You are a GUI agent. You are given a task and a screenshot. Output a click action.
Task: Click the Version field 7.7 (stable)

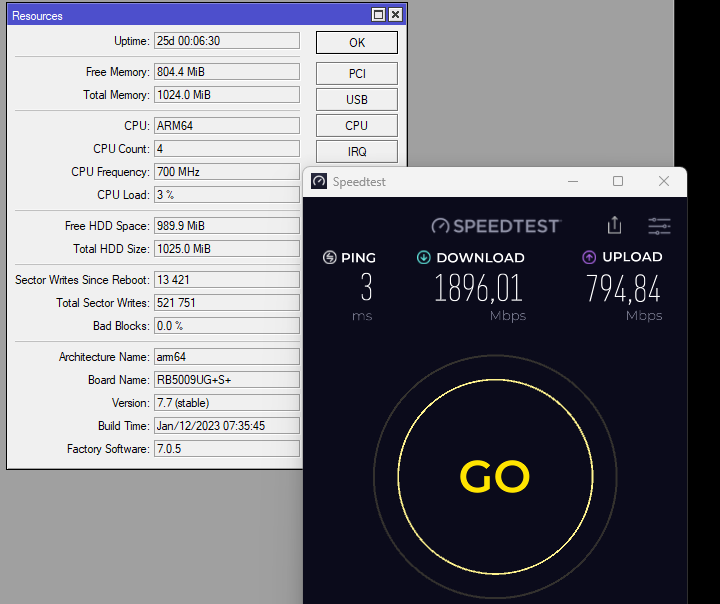pyautogui.click(x=227, y=402)
